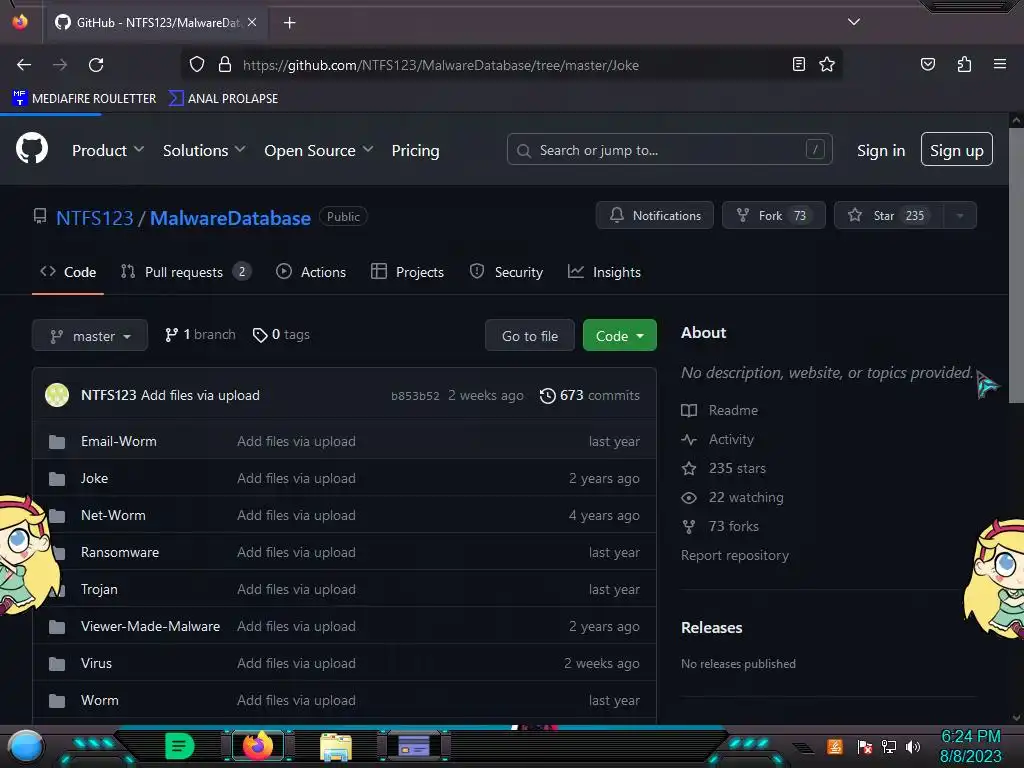View the 0 tags link

281,334
